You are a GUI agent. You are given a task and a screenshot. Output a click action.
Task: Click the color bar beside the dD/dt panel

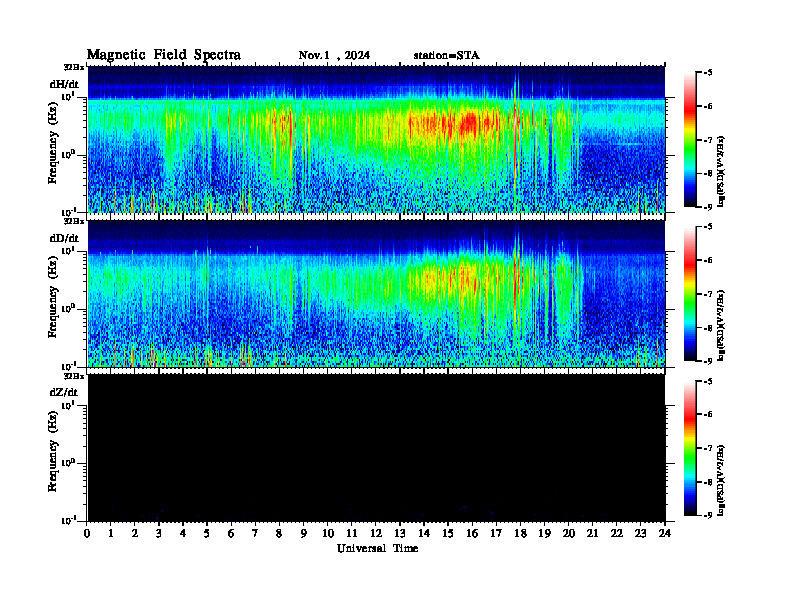690,294
